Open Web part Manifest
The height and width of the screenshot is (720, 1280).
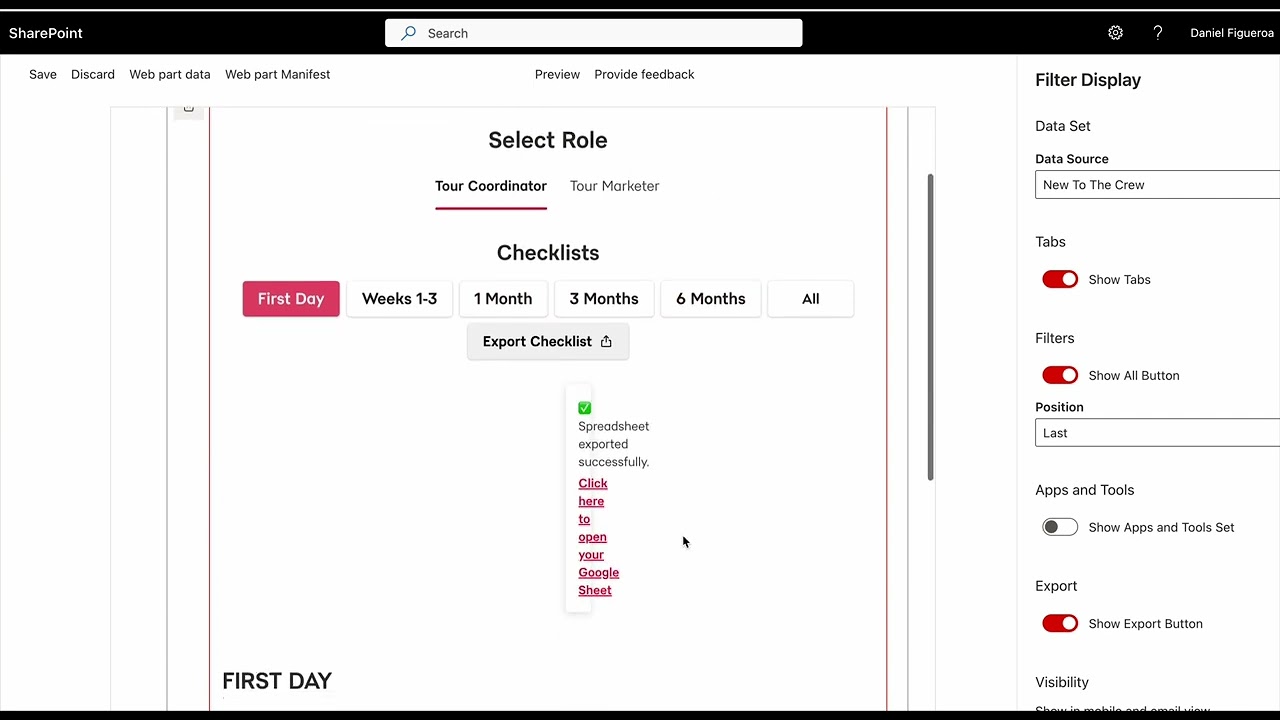[x=277, y=74]
